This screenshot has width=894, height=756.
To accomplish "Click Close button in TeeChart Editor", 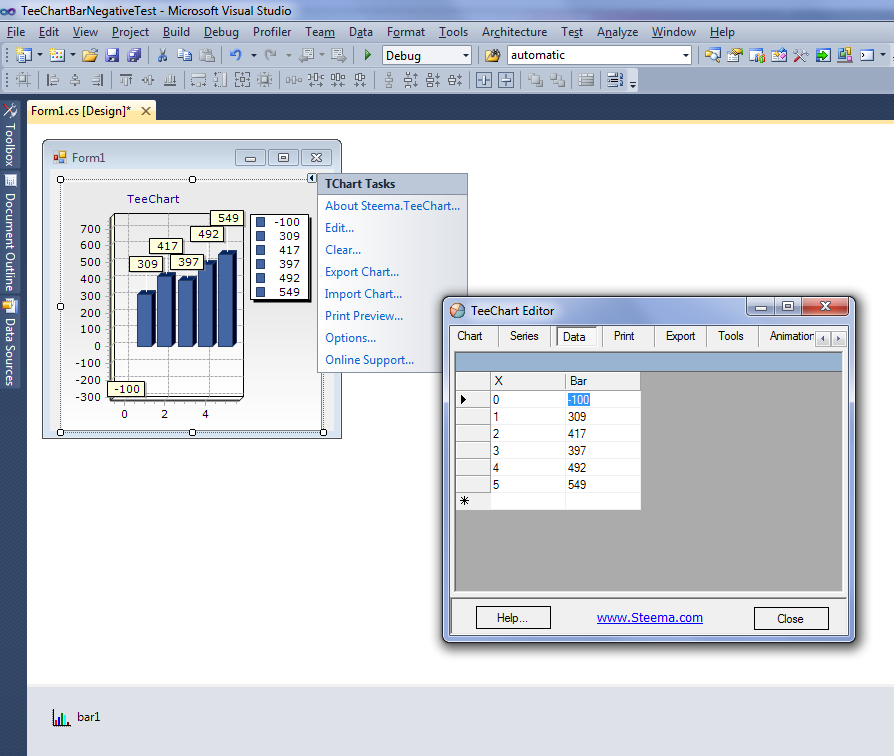I will [791, 619].
